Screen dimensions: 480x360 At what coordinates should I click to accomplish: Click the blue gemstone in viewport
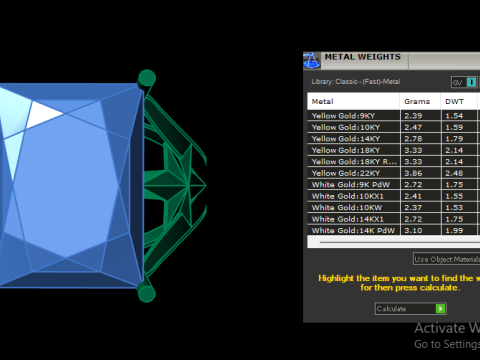[x=72, y=185]
